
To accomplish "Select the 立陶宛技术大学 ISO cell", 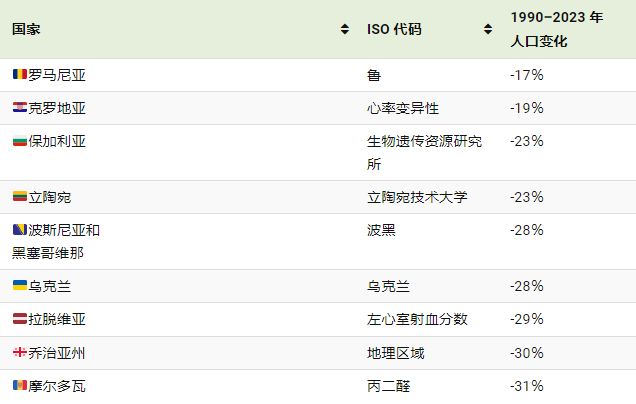I will pyautogui.click(x=417, y=197).
